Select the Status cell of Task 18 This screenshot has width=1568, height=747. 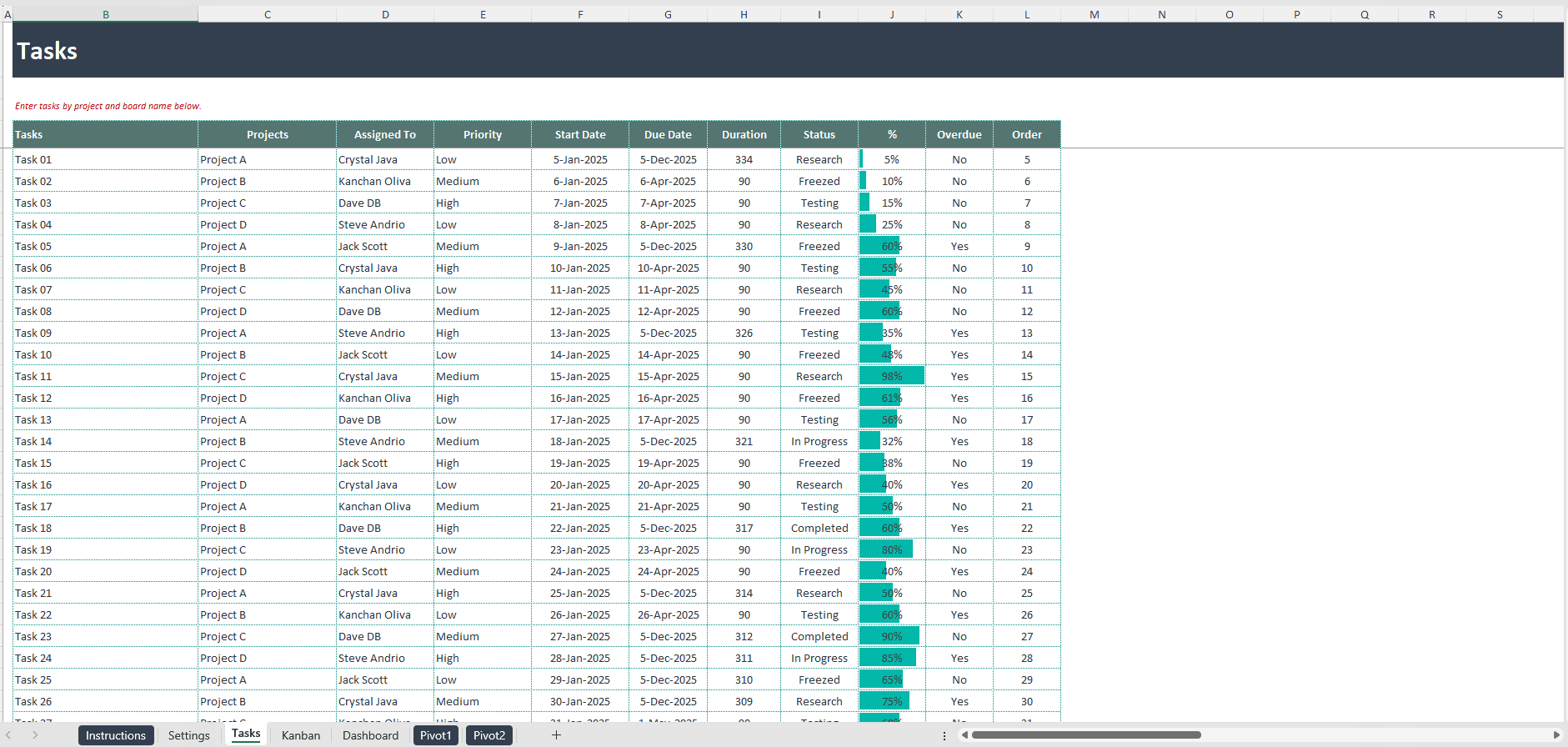[819, 528]
